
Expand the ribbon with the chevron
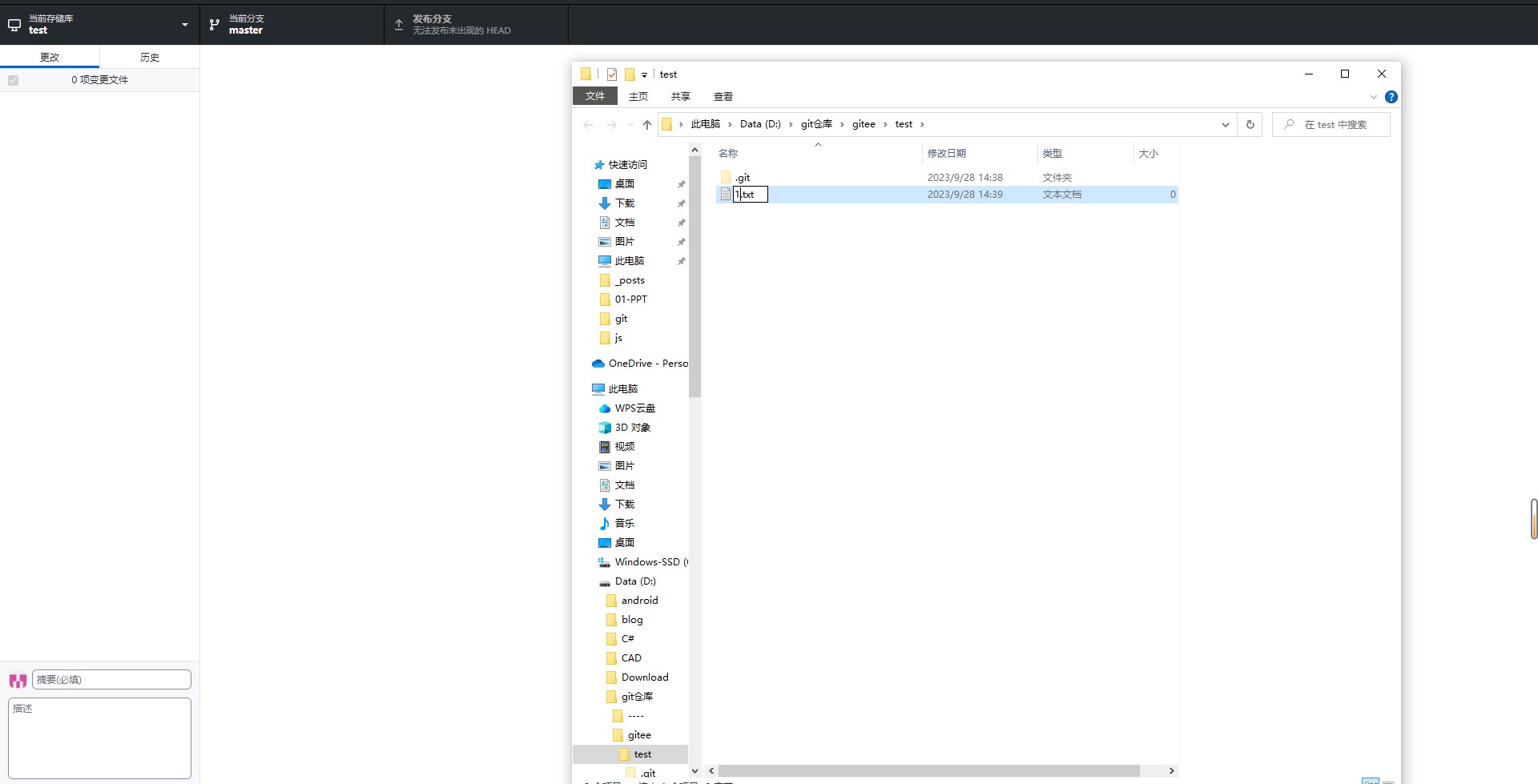[1373, 97]
